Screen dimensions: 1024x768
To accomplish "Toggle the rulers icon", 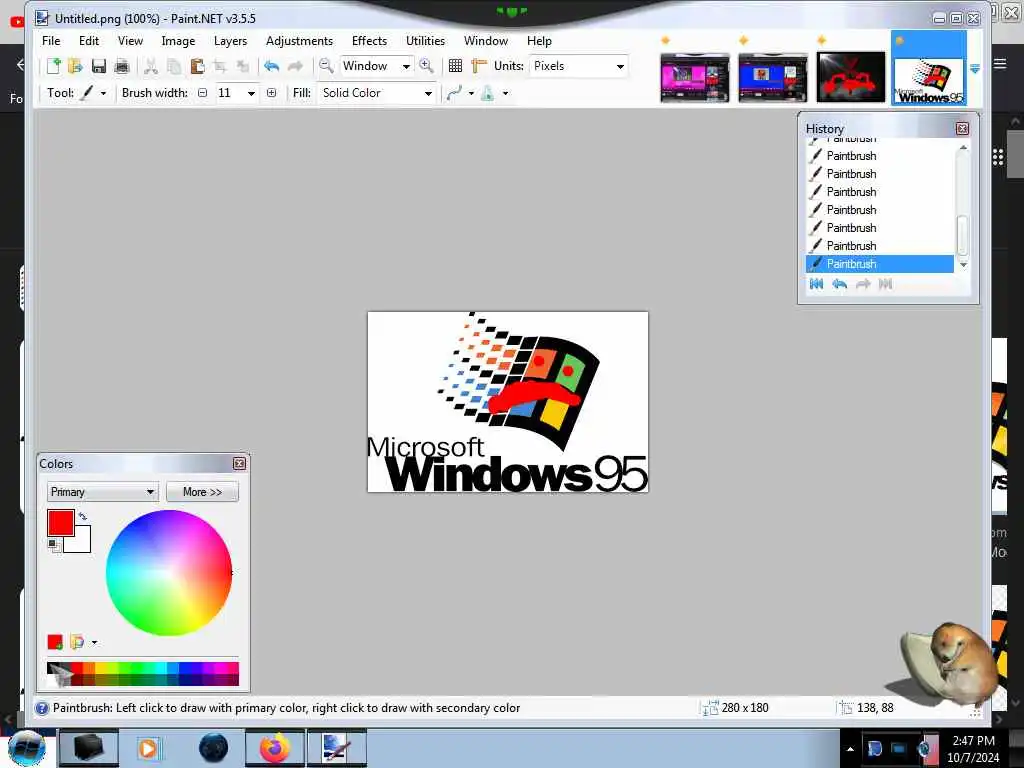I will coord(479,65).
